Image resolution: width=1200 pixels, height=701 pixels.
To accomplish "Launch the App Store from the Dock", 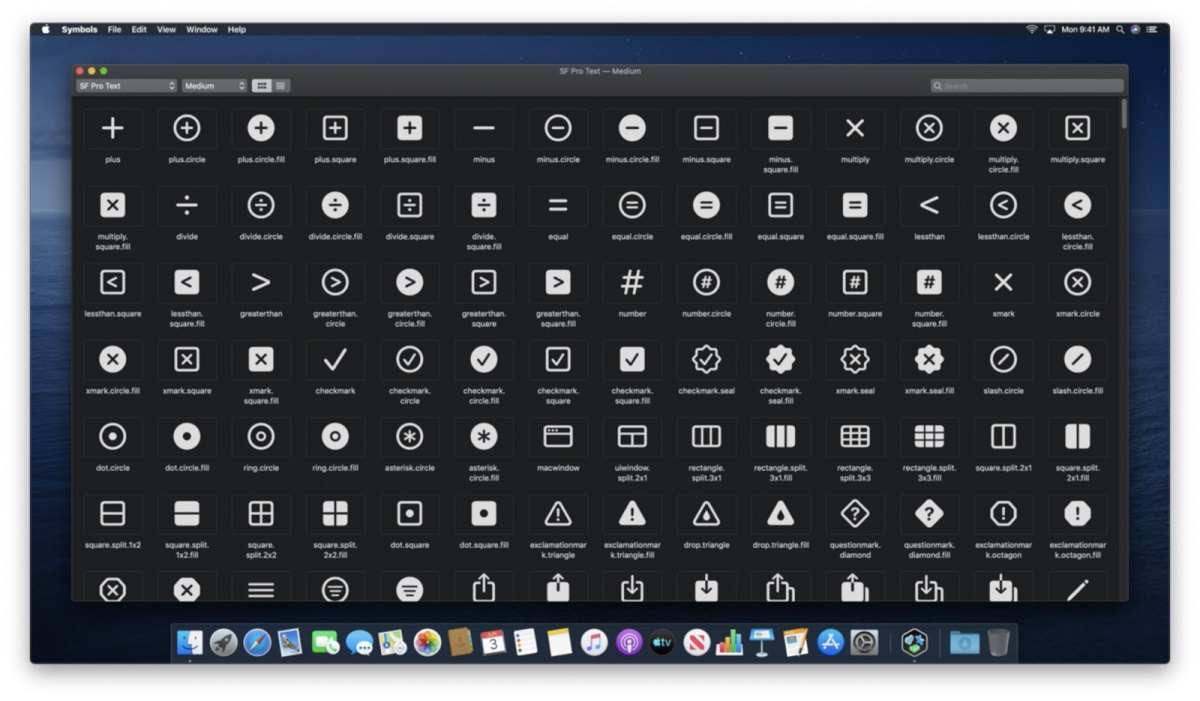I will (x=828, y=643).
